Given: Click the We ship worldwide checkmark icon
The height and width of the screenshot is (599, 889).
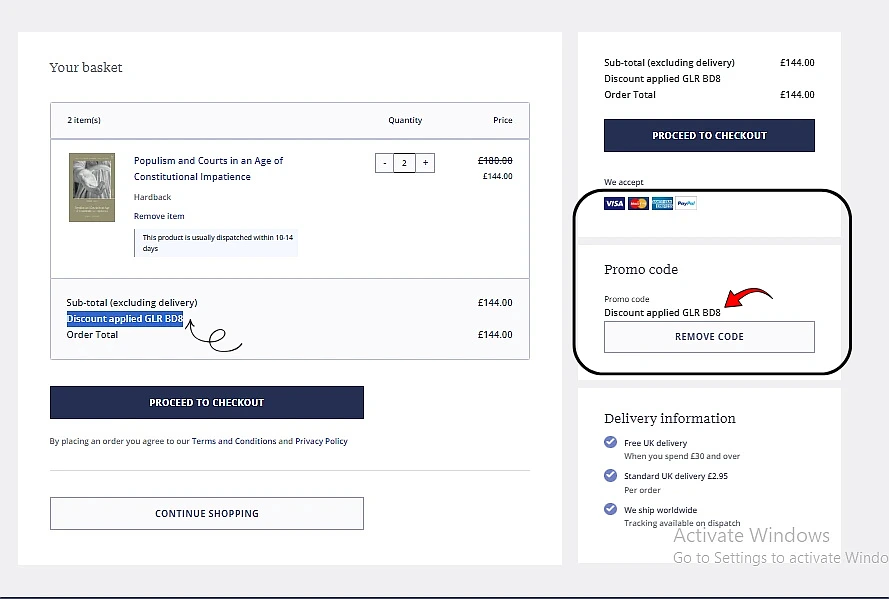Looking at the screenshot, I should point(611,509).
